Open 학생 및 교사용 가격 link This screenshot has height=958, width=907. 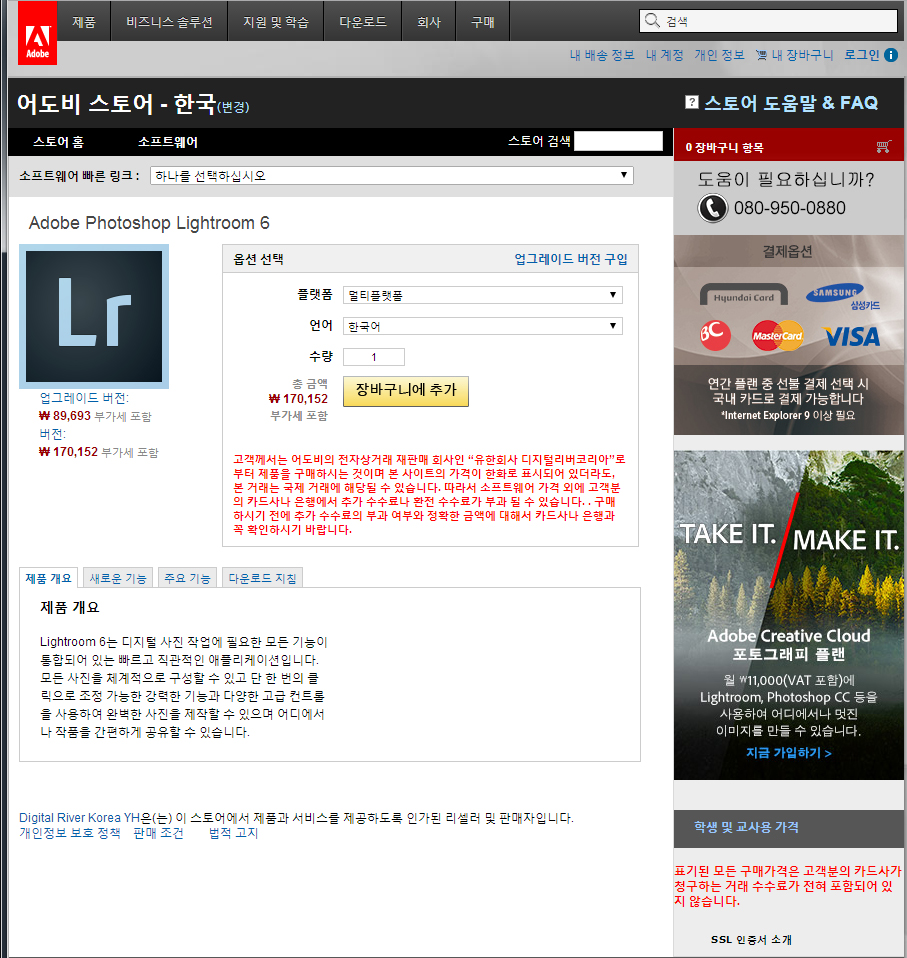coord(746,827)
